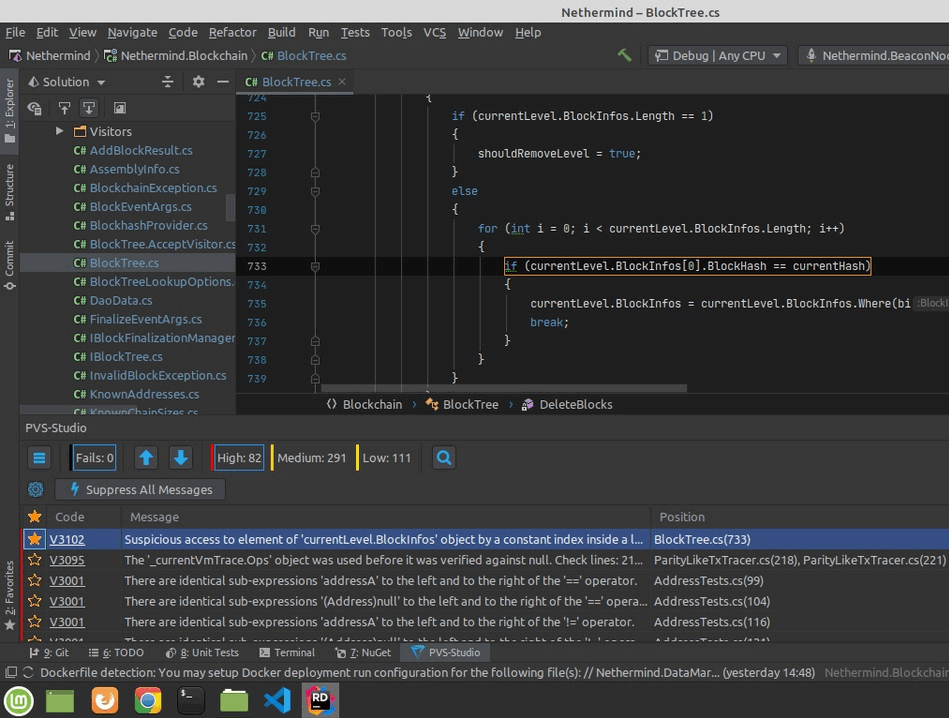Screen dimensions: 949x718
Task: Open 9: Git tool window
Action: click(x=49, y=652)
